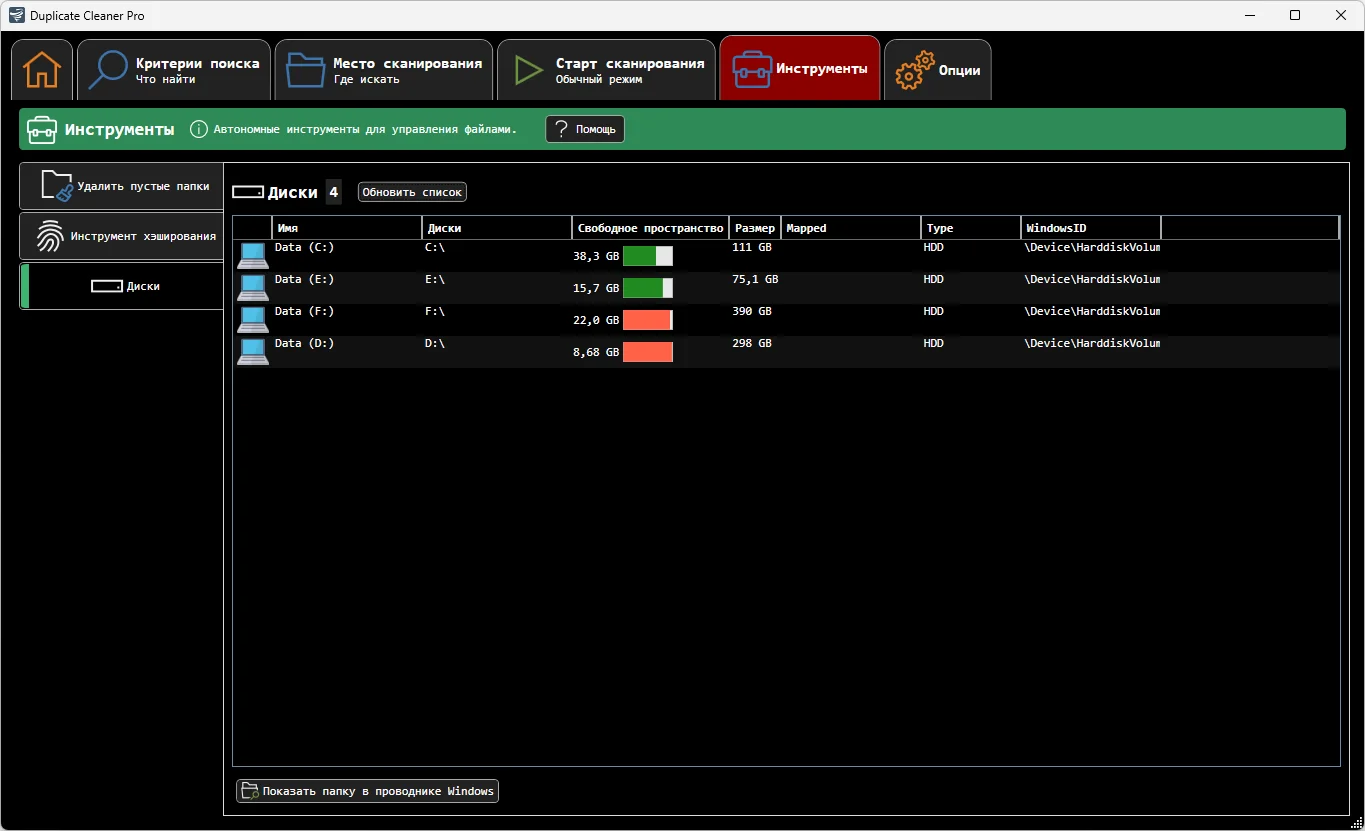Click the fingerprint icon for hashing tool
The image size is (1365, 831).
(50, 236)
